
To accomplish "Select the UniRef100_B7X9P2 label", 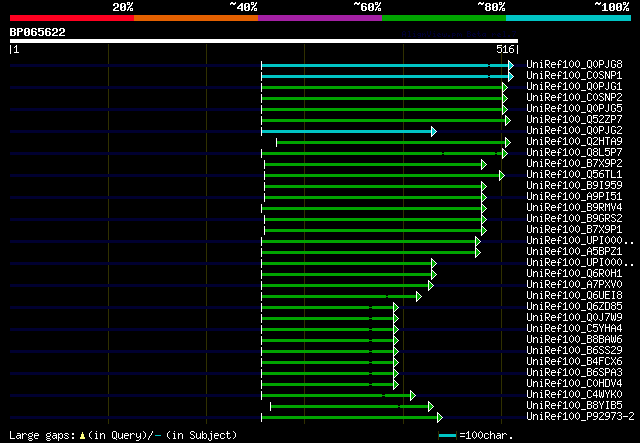I will click(x=574, y=163).
